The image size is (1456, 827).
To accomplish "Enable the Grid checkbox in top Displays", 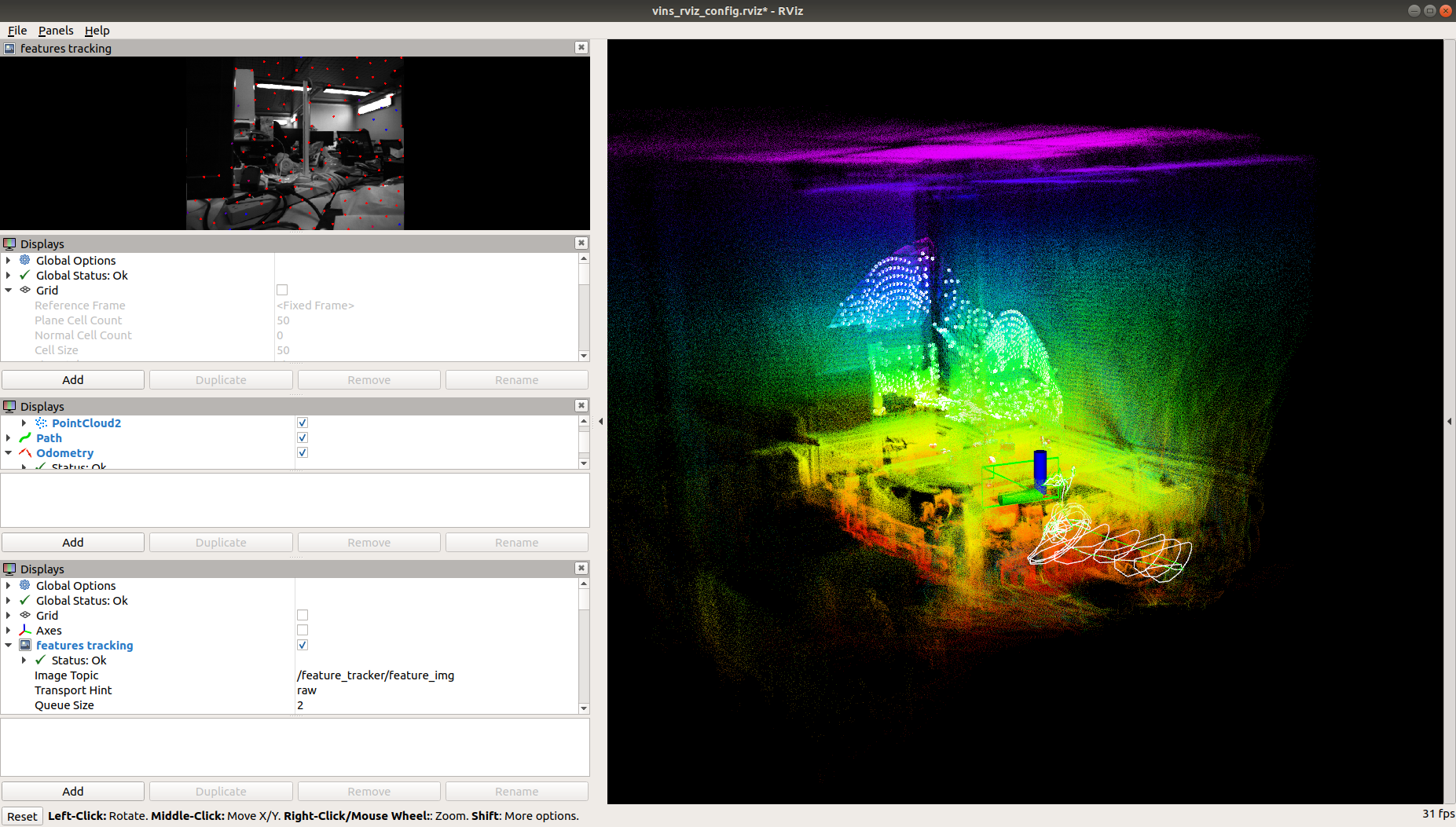I will coord(282,290).
